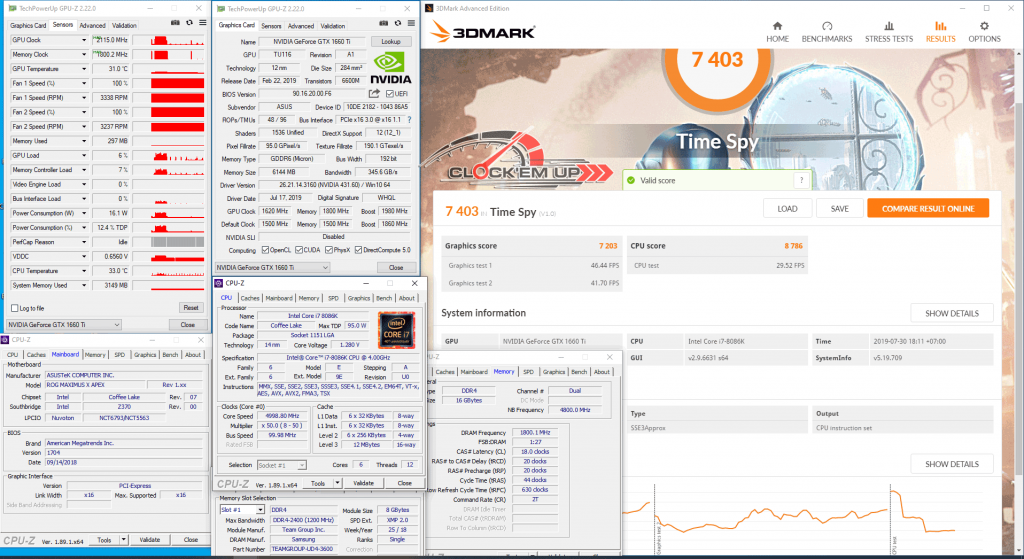The width and height of the screenshot is (1024, 559).
Task: Expand the GPU Clock sensor dropdown arrow
Action: [x=84, y=40]
